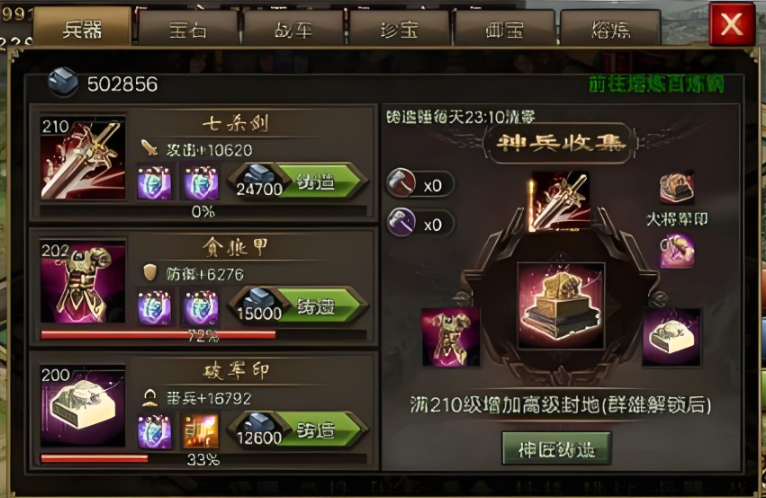Click the purple hammer x0 icon
Image resolution: width=766 pixels, height=498 pixels.
tap(401, 222)
